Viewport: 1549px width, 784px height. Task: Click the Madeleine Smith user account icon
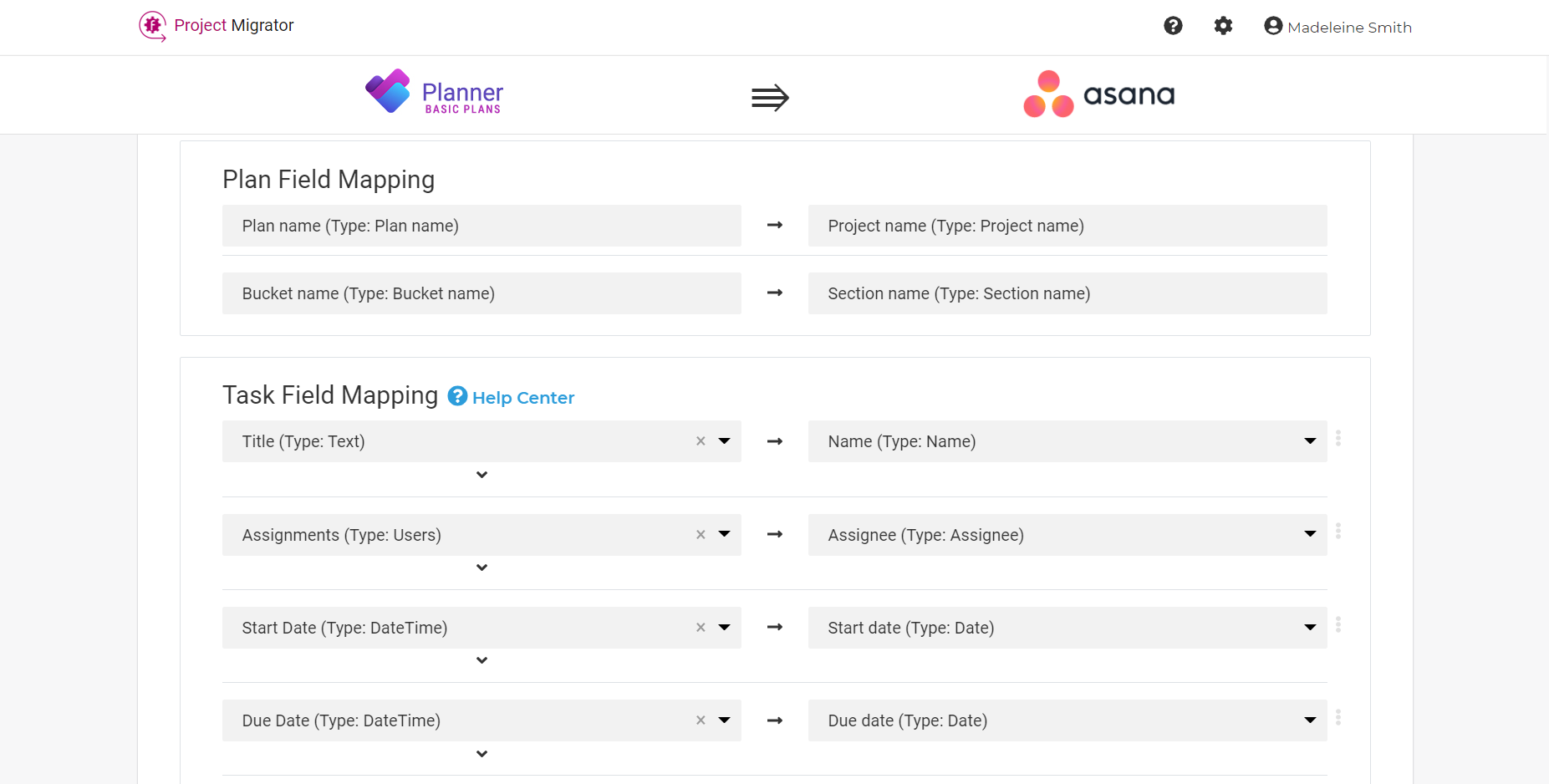[x=1273, y=26]
